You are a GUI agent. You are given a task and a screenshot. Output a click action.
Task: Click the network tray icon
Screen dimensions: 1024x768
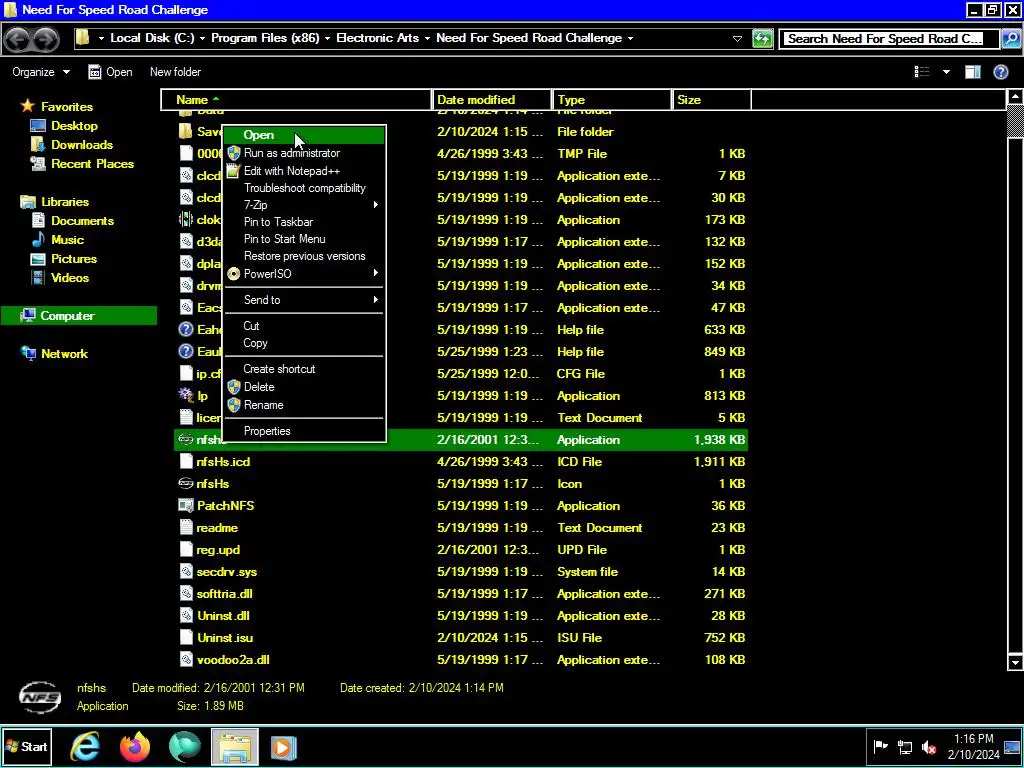tap(905, 747)
